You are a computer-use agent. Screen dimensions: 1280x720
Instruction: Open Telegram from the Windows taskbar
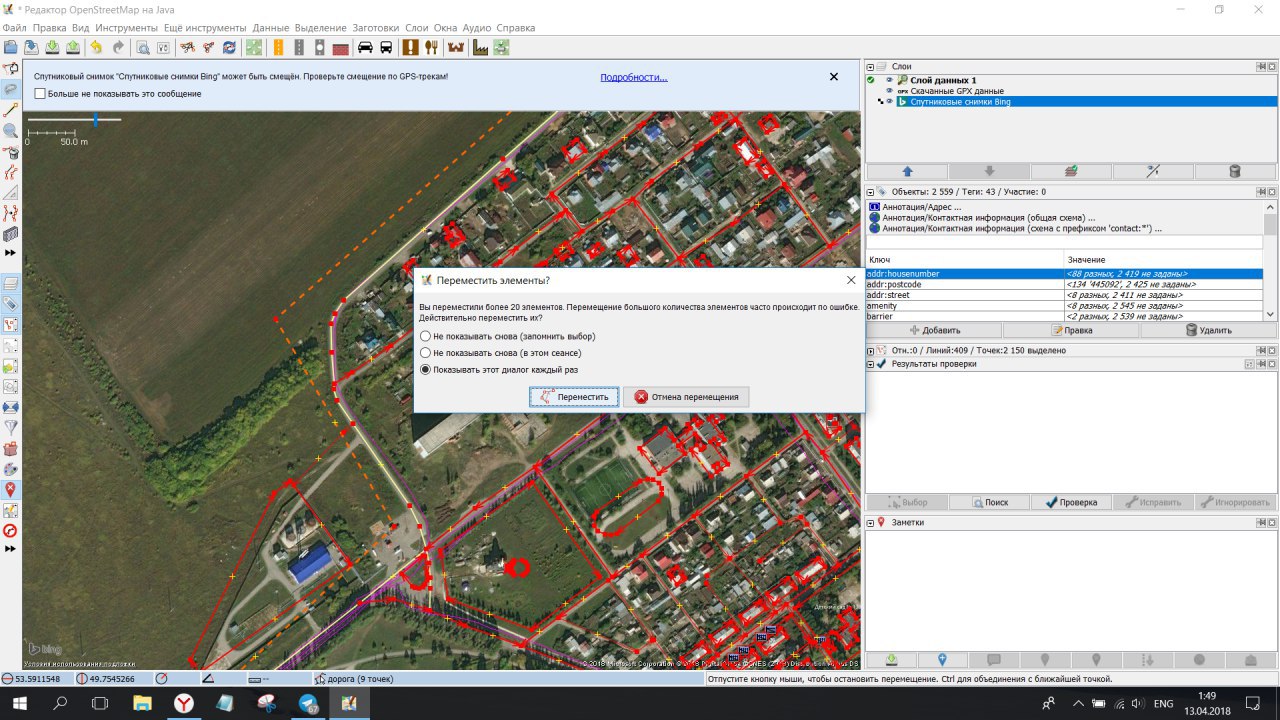308,703
